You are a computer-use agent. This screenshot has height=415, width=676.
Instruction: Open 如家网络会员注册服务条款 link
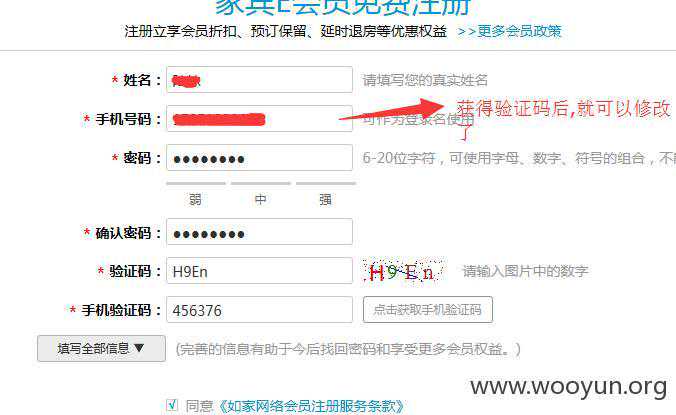312,406
